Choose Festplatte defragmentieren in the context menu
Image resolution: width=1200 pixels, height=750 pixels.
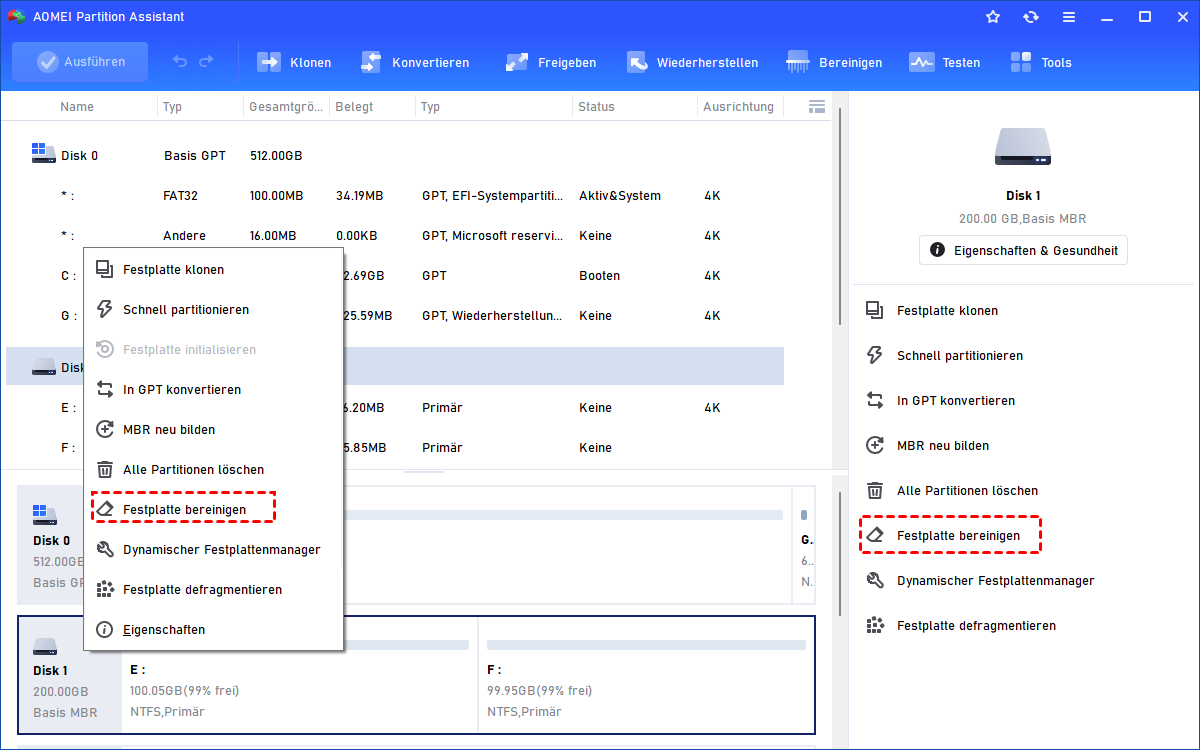pos(214,590)
